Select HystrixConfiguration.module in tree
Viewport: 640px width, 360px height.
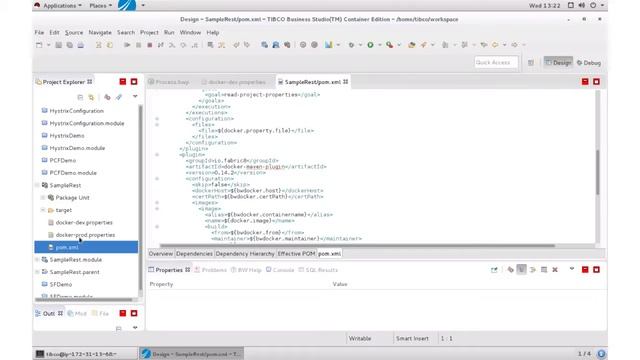tap(87, 123)
